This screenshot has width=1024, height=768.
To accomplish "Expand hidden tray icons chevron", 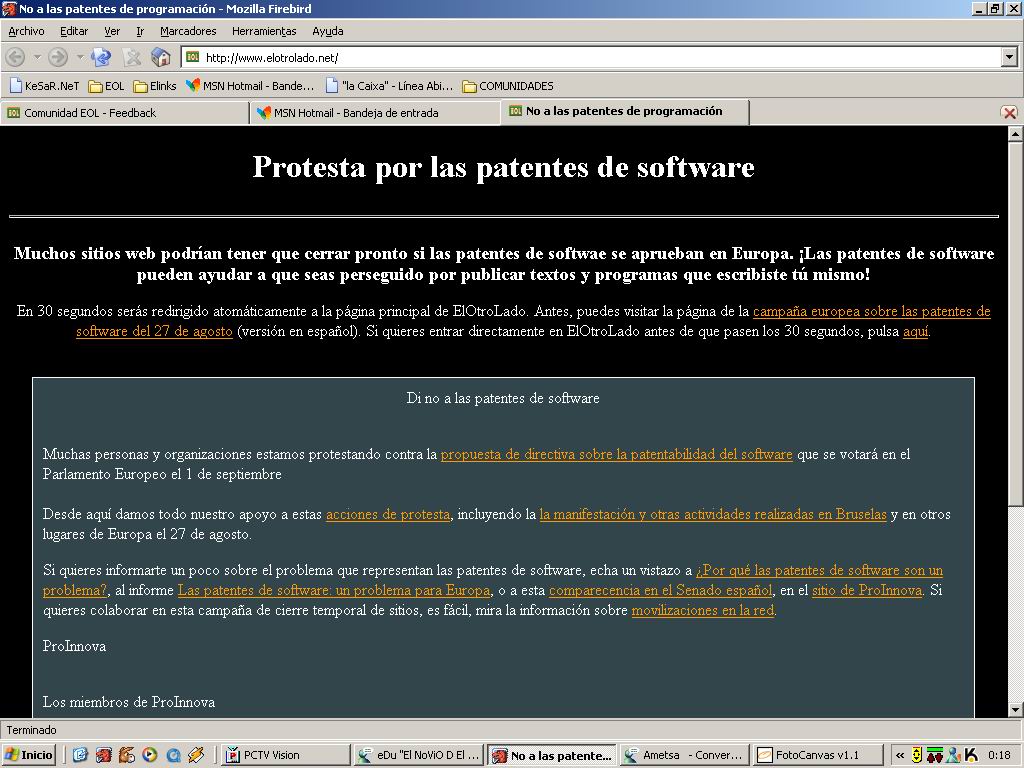I will point(899,756).
